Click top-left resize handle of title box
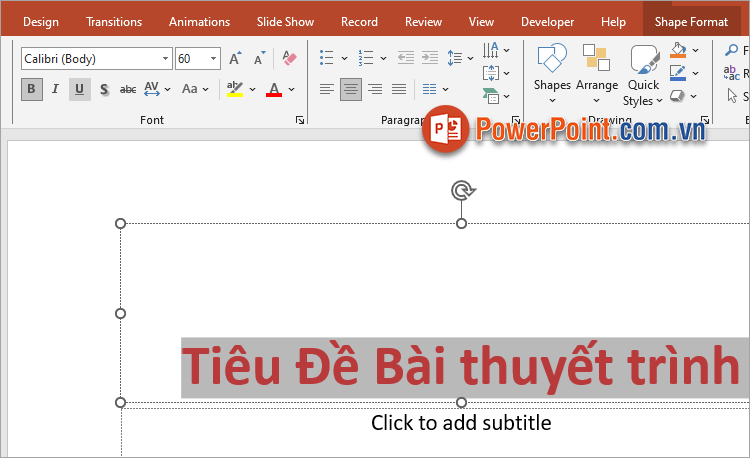Image resolution: width=750 pixels, height=458 pixels. 121,224
